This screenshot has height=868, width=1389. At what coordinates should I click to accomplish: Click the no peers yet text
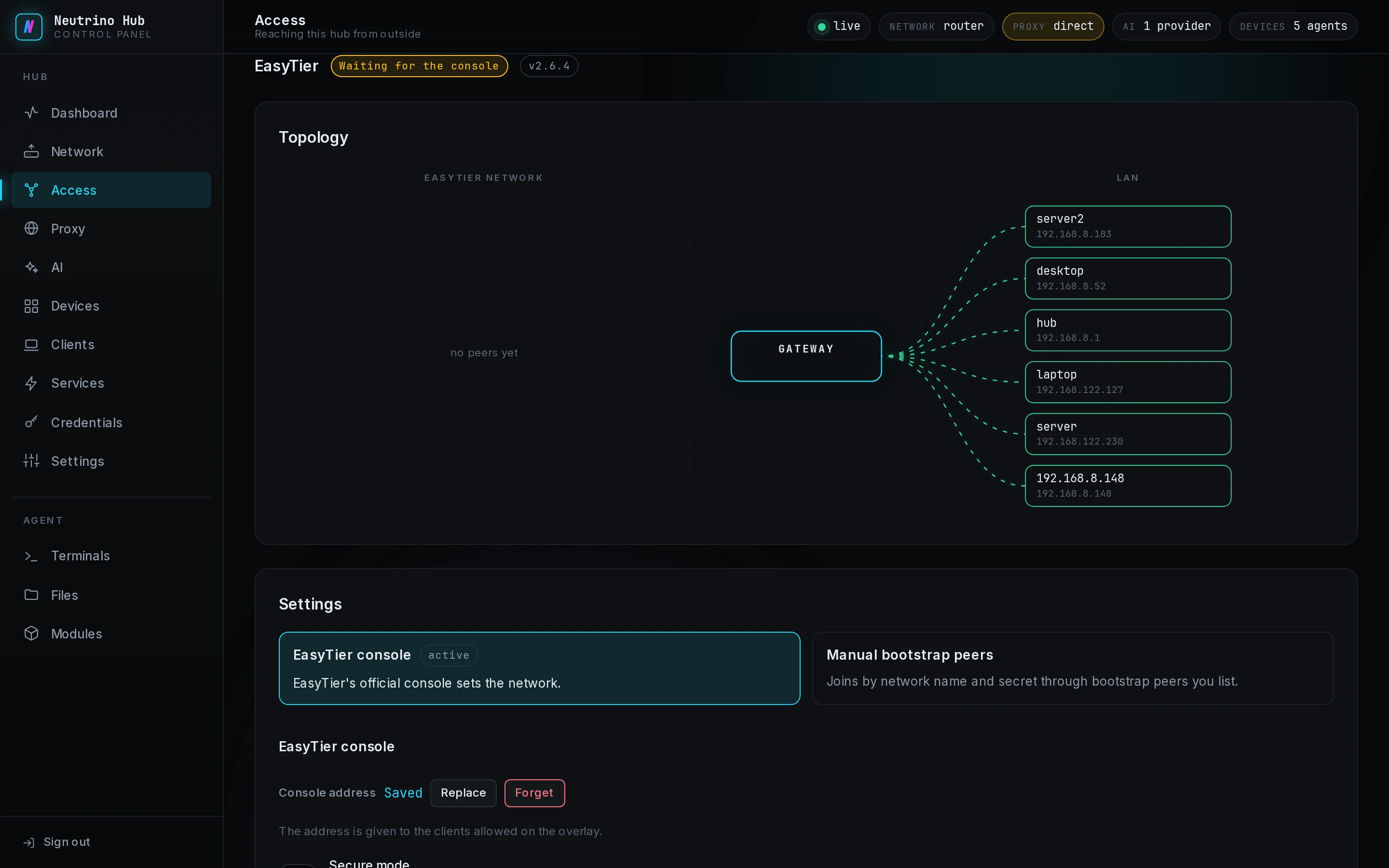(484, 353)
